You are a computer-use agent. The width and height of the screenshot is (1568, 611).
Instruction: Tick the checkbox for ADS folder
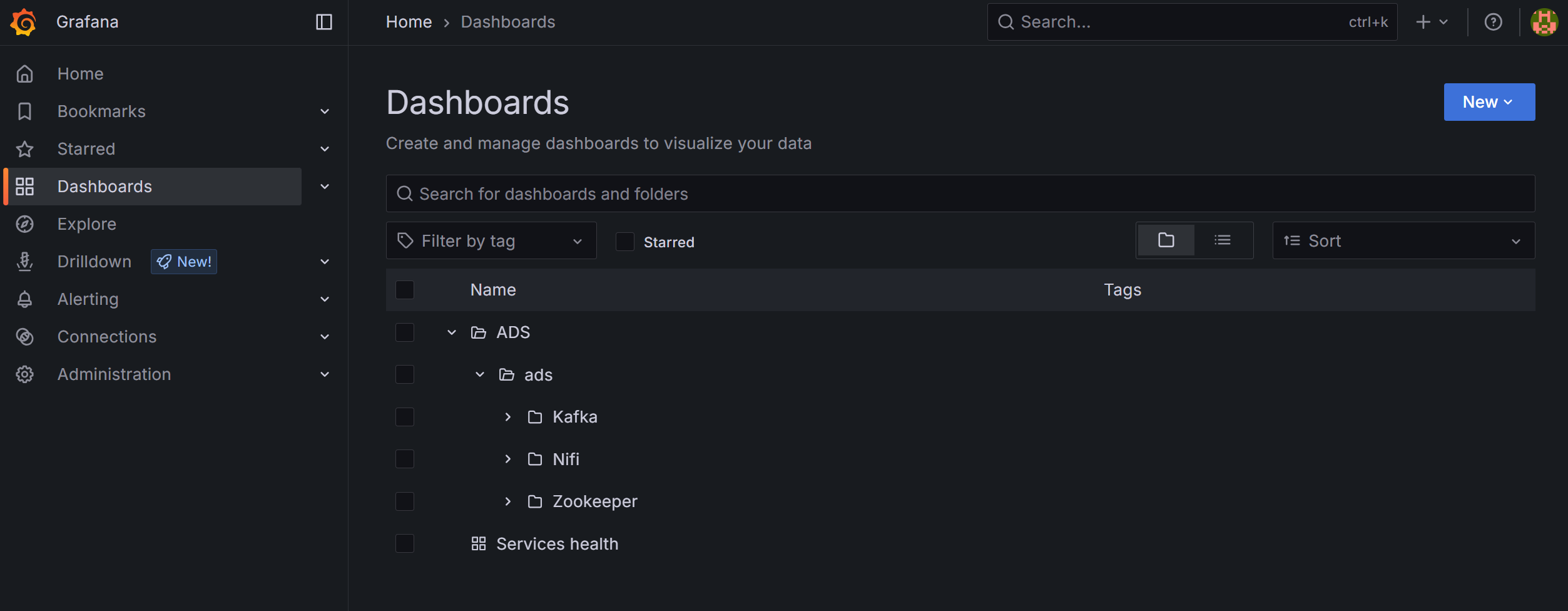[x=405, y=332]
